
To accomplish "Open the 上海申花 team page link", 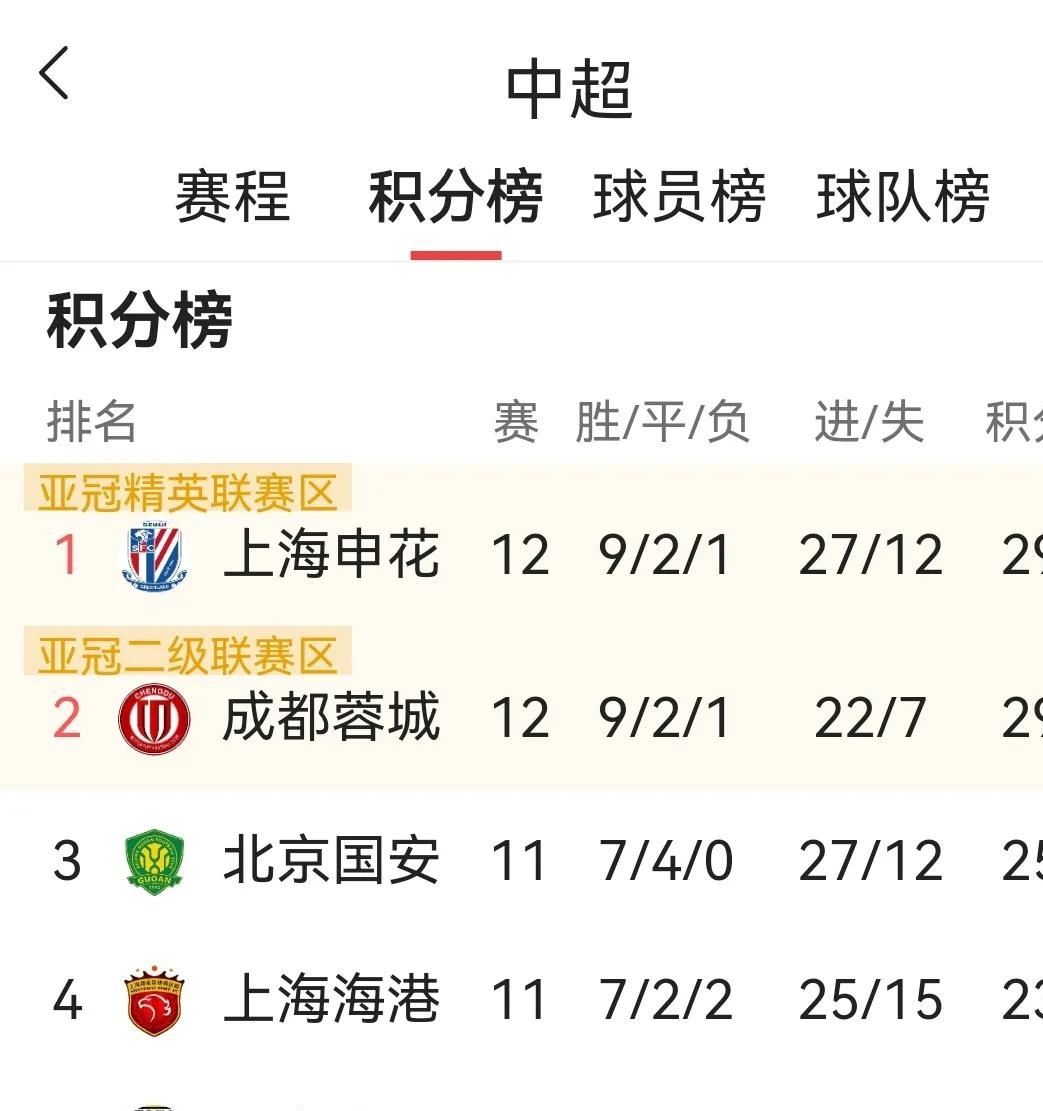I will pyautogui.click(x=332, y=554).
